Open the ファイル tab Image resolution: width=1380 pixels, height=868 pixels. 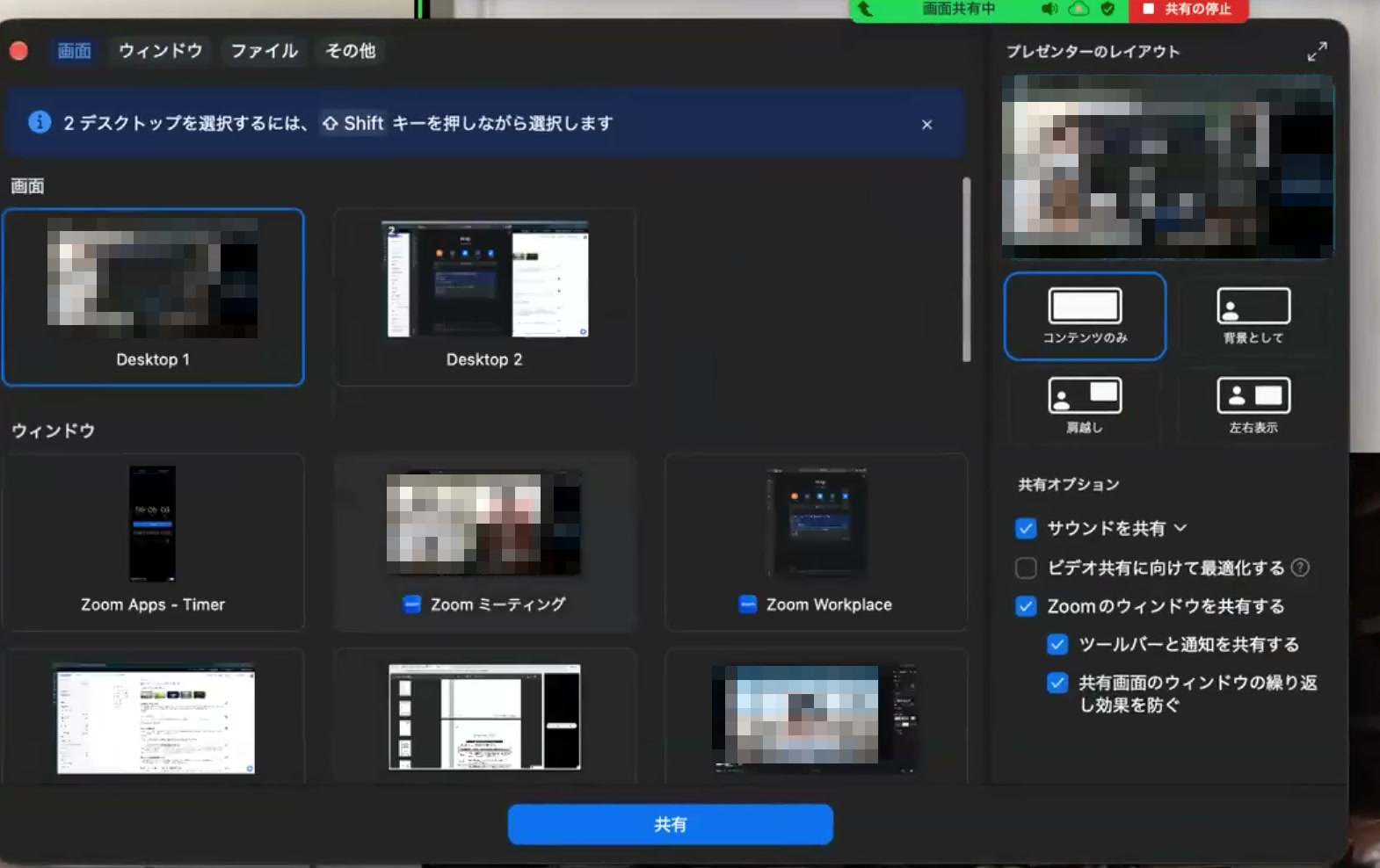coord(264,51)
